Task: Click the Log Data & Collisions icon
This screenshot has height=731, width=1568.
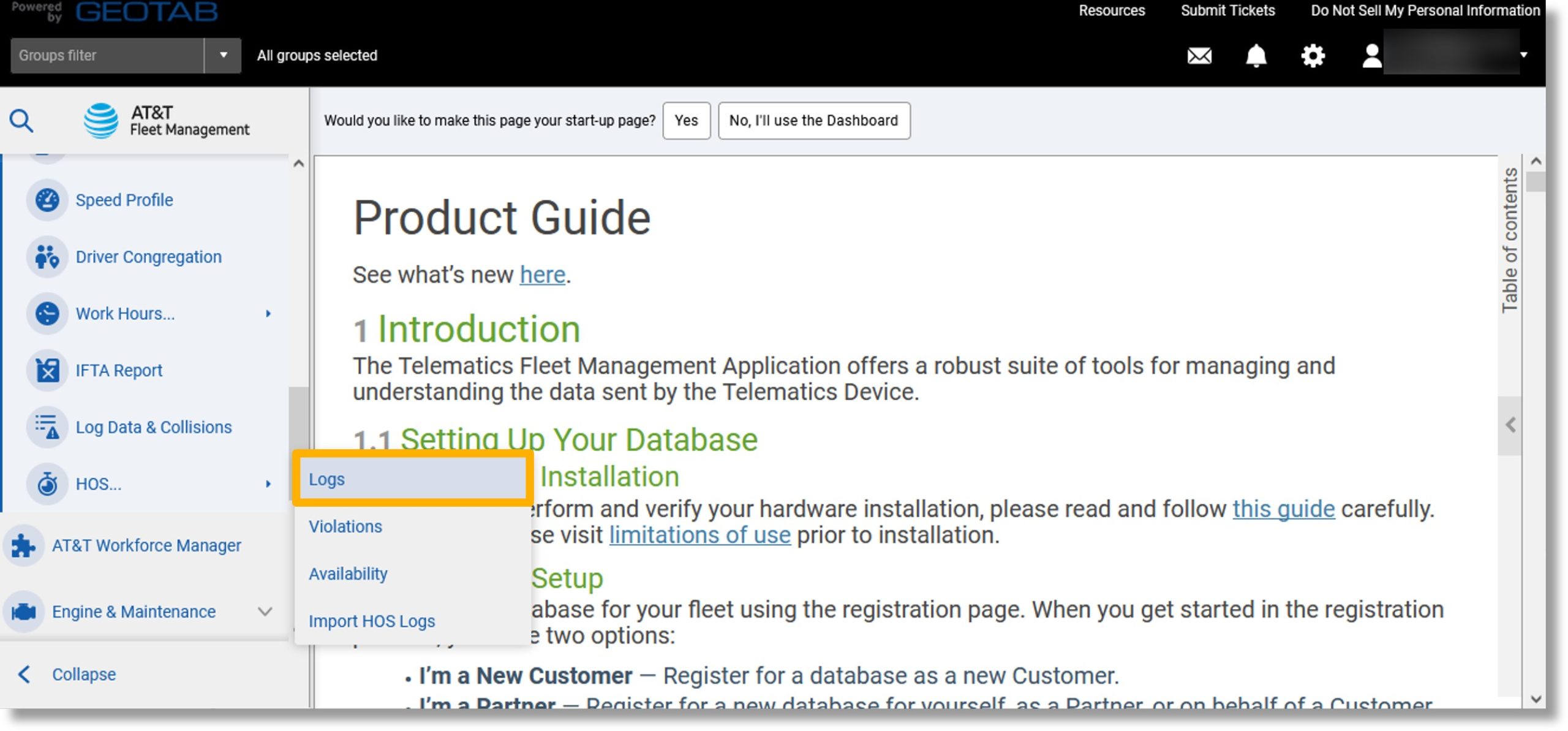Action: coord(47,427)
